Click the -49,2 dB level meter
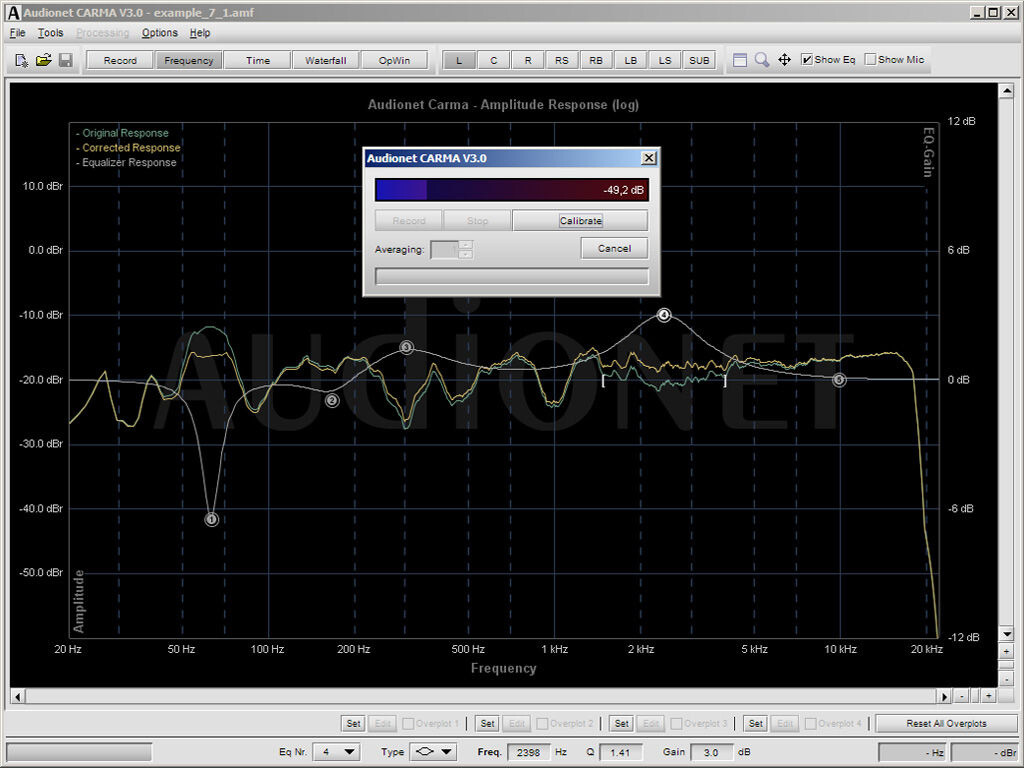This screenshot has height=768, width=1024. tap(512, 190)
